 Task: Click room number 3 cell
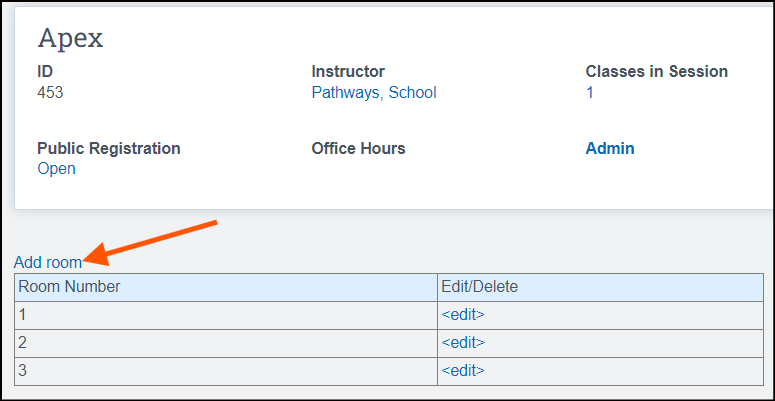click(226, 371)
